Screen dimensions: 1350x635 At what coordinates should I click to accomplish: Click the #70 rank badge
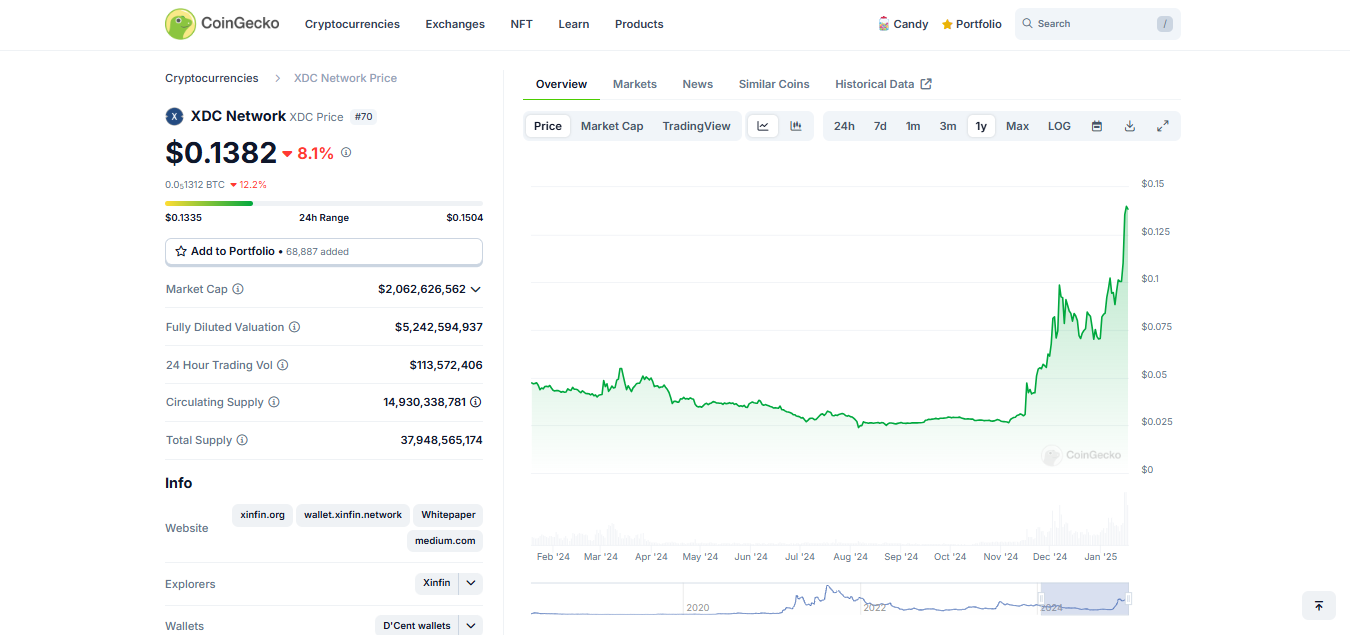(364, 117)
